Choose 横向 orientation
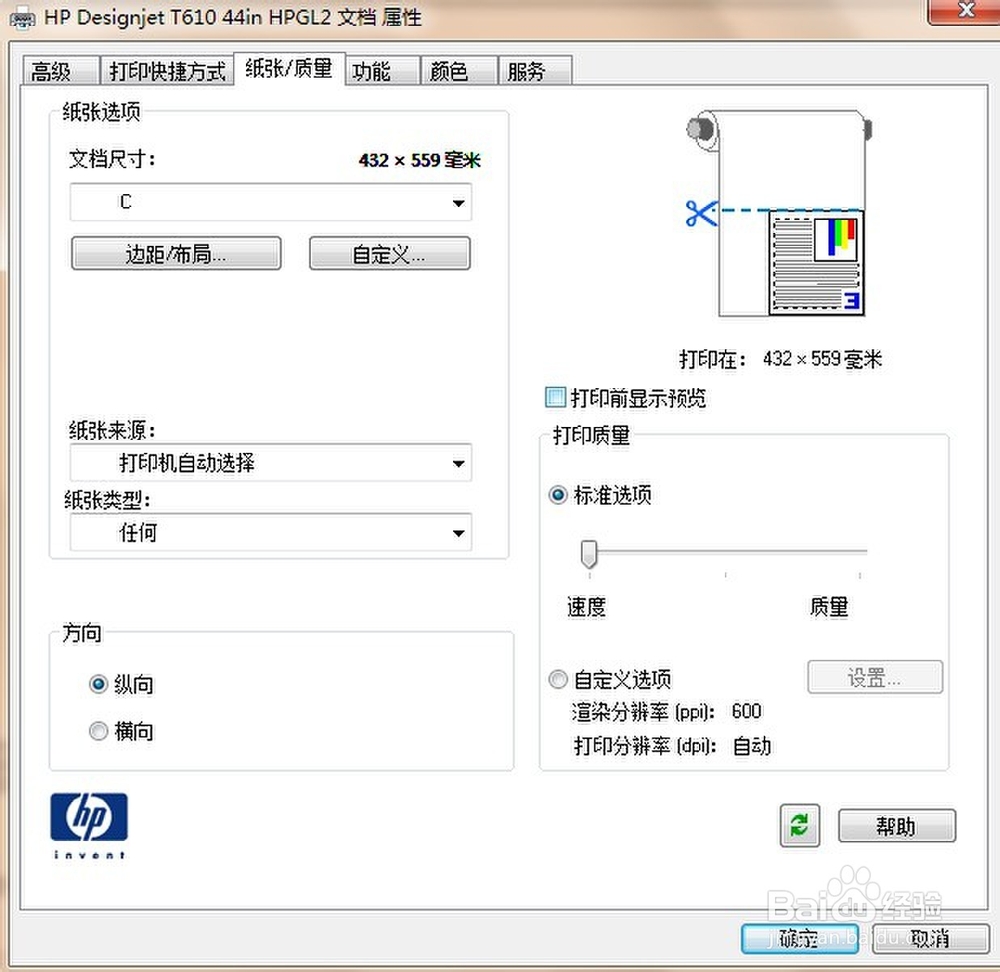 [98, 731]
